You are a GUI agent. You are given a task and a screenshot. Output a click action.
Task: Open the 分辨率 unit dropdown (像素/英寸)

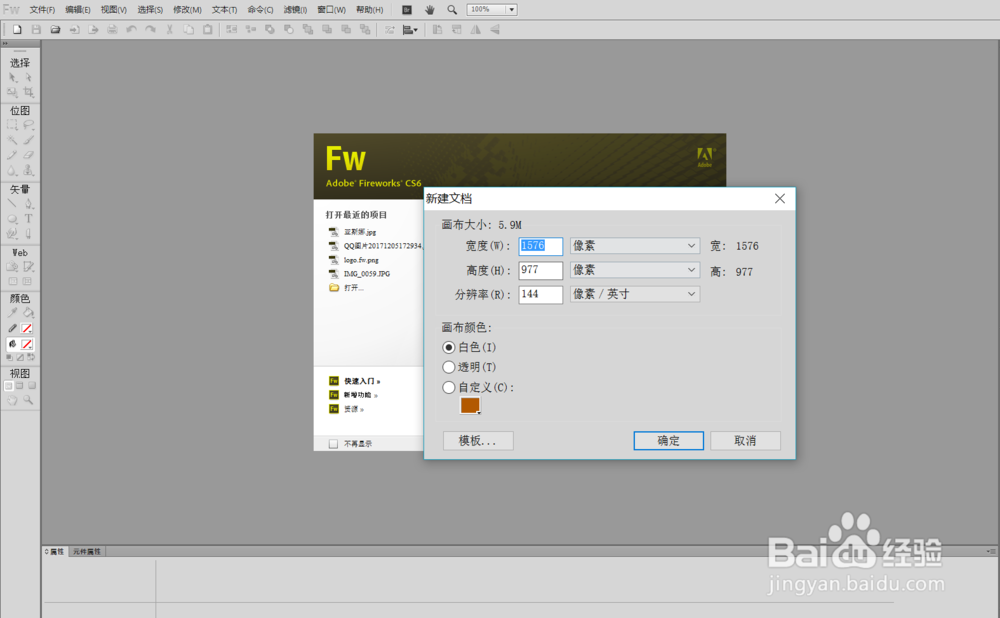(x=635, y=294)
